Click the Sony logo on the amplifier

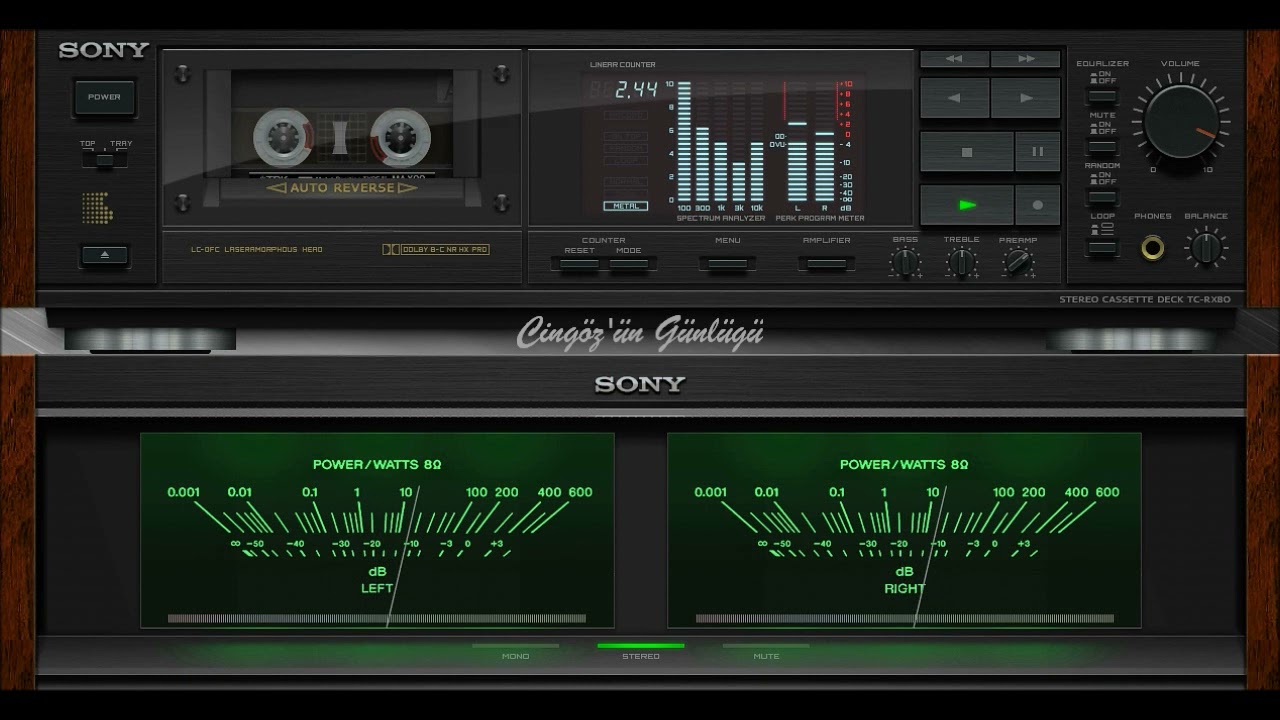(640, 384)
